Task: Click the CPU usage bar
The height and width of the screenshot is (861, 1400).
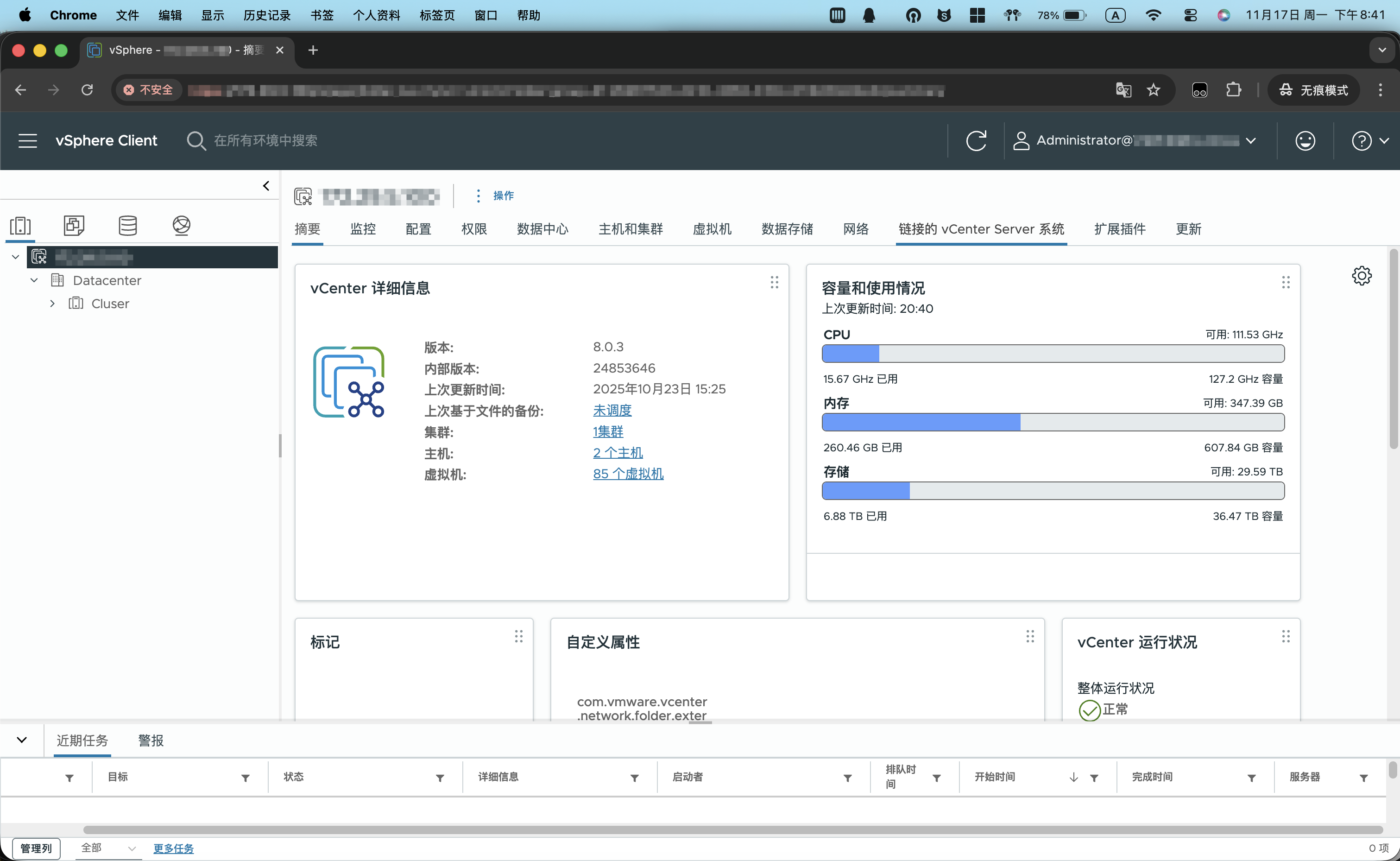Action: [1053, 354]
